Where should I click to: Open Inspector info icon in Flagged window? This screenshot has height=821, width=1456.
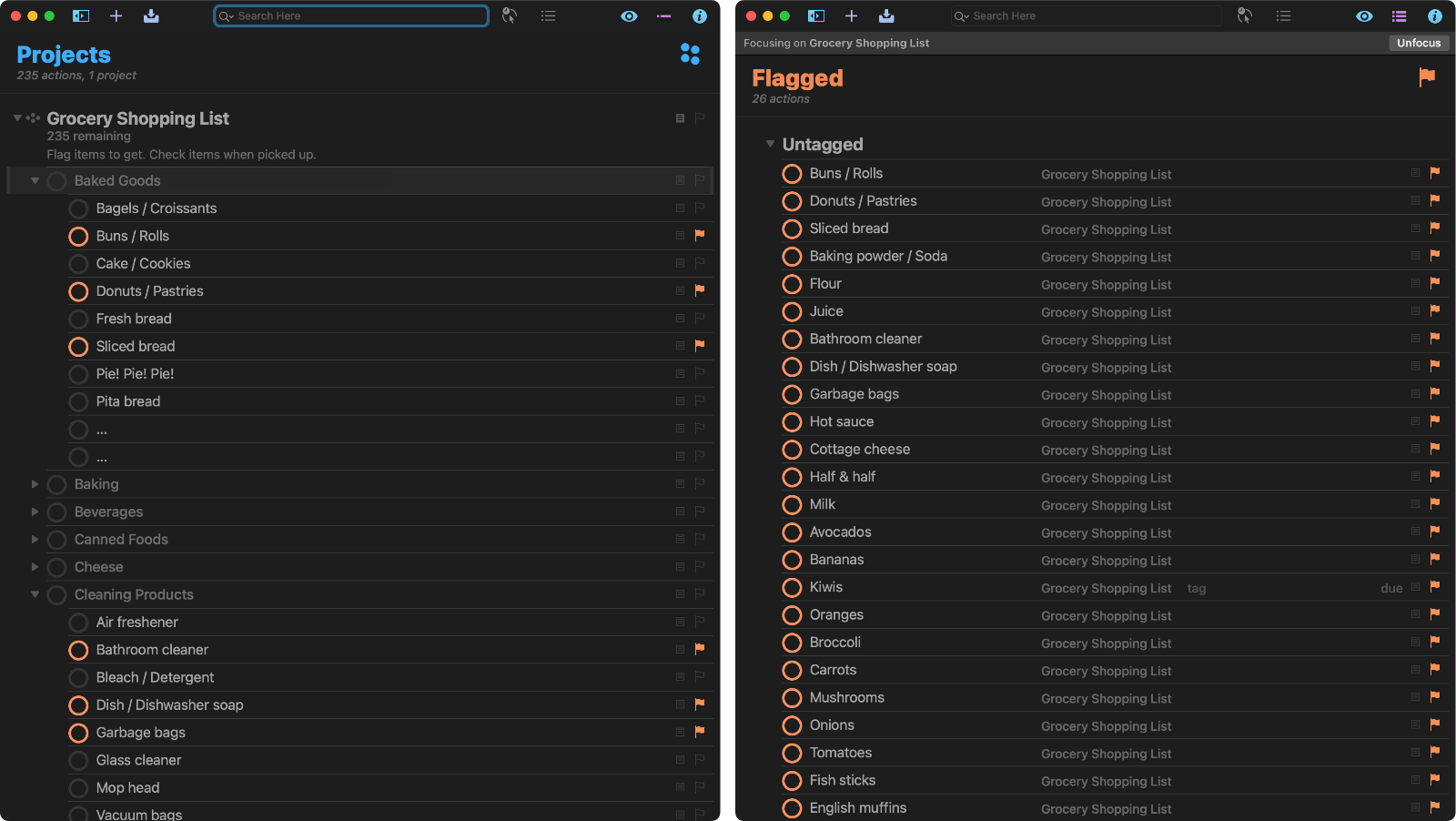coord(1434,15)
